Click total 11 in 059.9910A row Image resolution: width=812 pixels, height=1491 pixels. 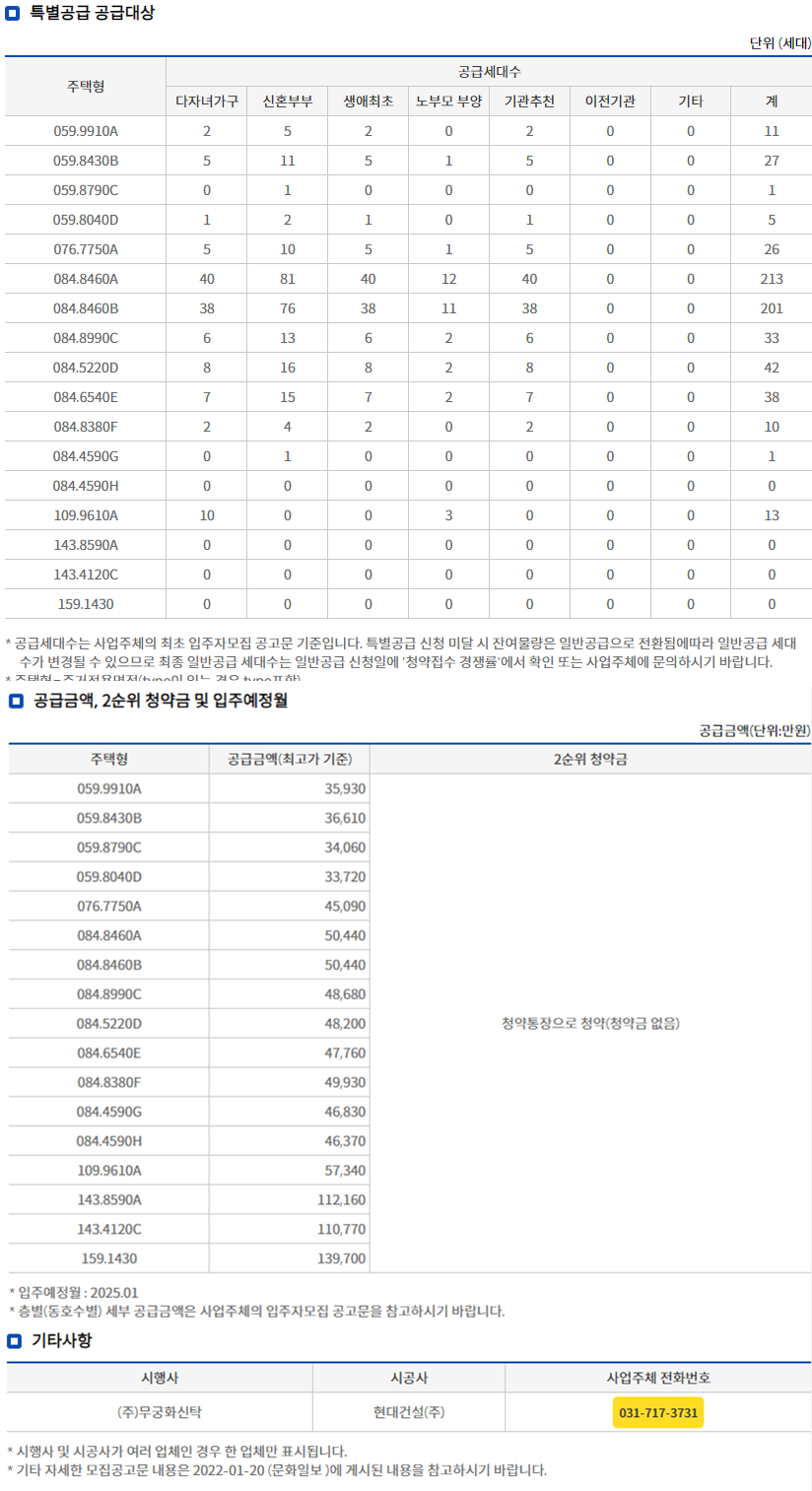click(772, 131)
